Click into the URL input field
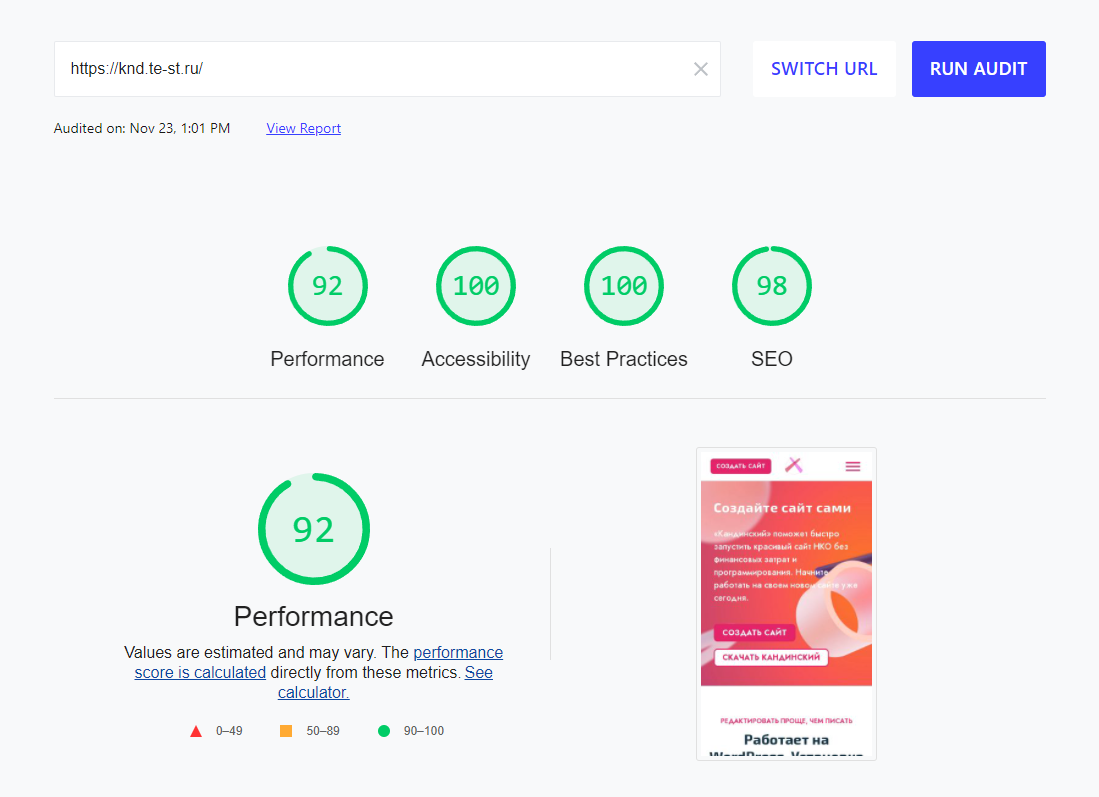1099x797 pixels. pyautogui.click(x=370, y=69)
